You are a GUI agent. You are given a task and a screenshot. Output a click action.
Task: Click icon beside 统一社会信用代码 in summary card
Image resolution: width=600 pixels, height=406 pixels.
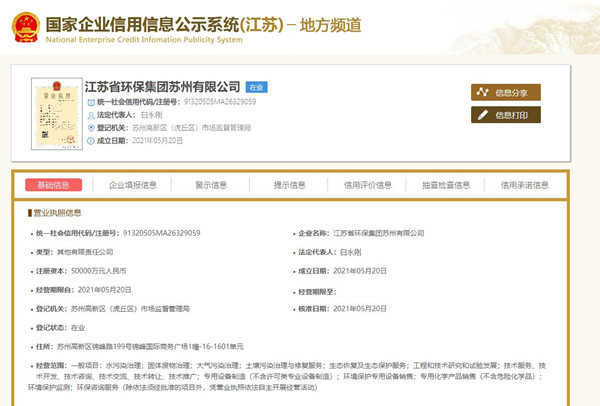point(92,102)
